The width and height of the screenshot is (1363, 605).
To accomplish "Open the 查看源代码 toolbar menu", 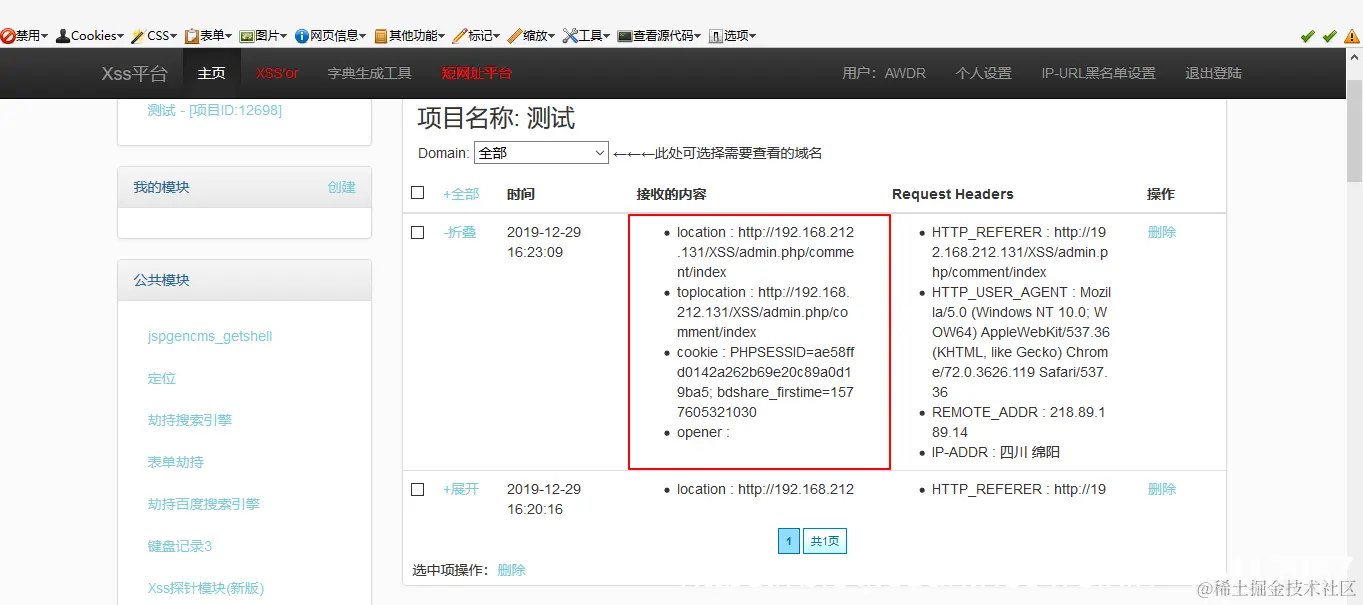I will coord(659,35).
